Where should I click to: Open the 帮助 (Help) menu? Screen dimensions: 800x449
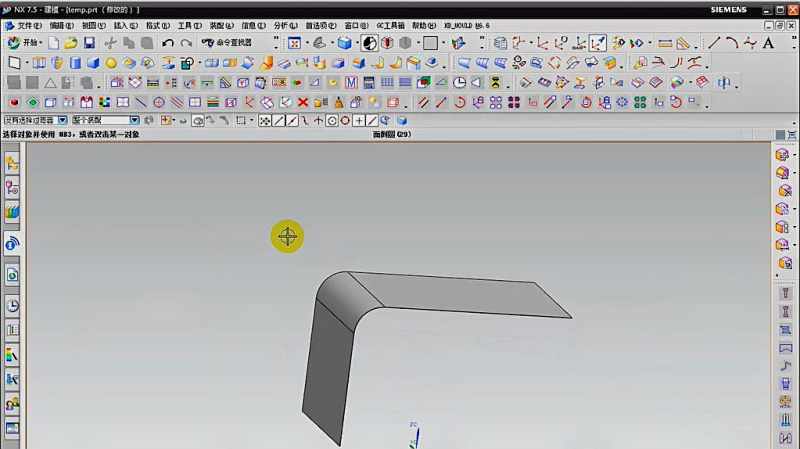pyautogui.click(x=424, y=25)
